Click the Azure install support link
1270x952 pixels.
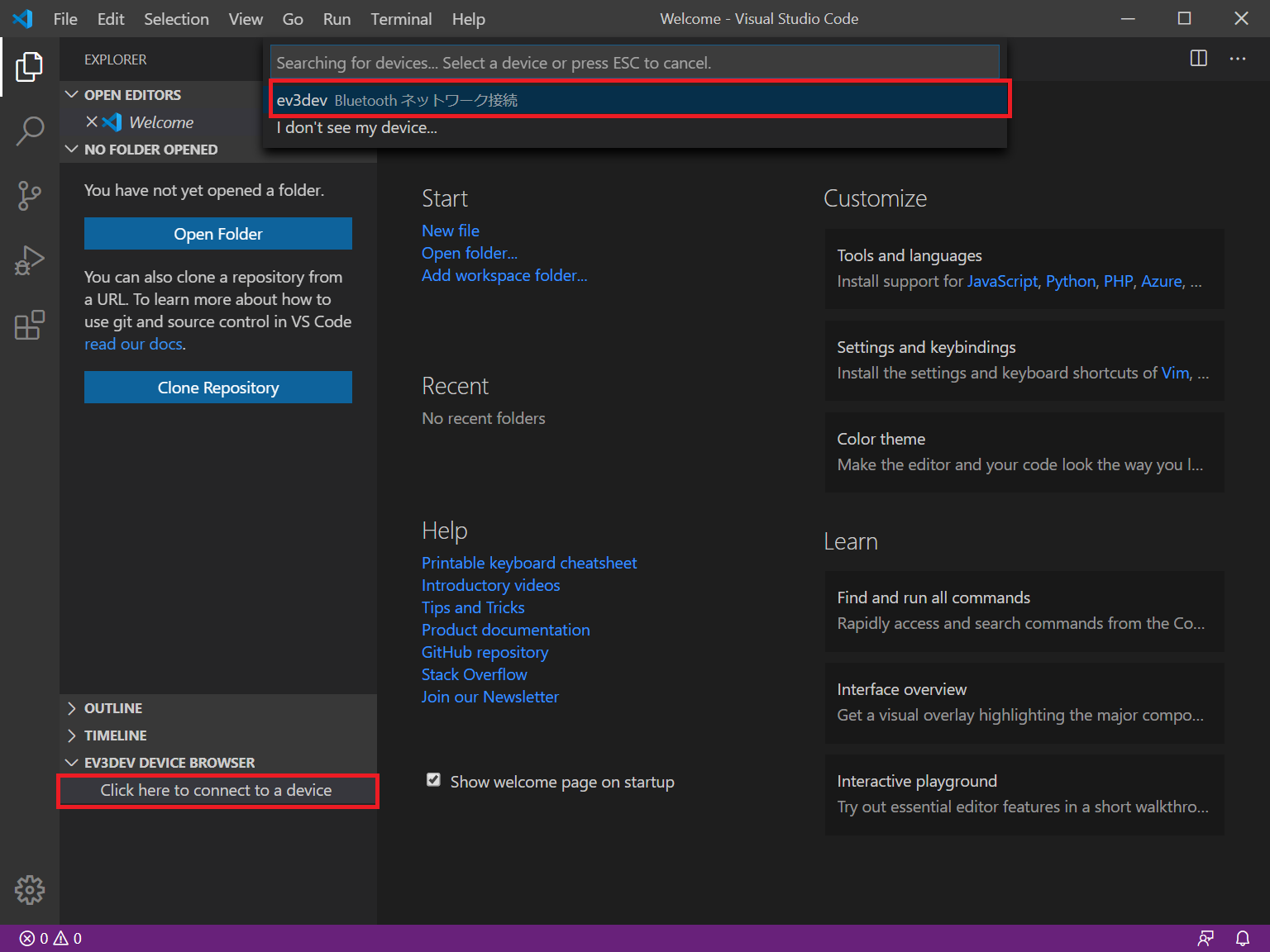(x=1162, y=281)
